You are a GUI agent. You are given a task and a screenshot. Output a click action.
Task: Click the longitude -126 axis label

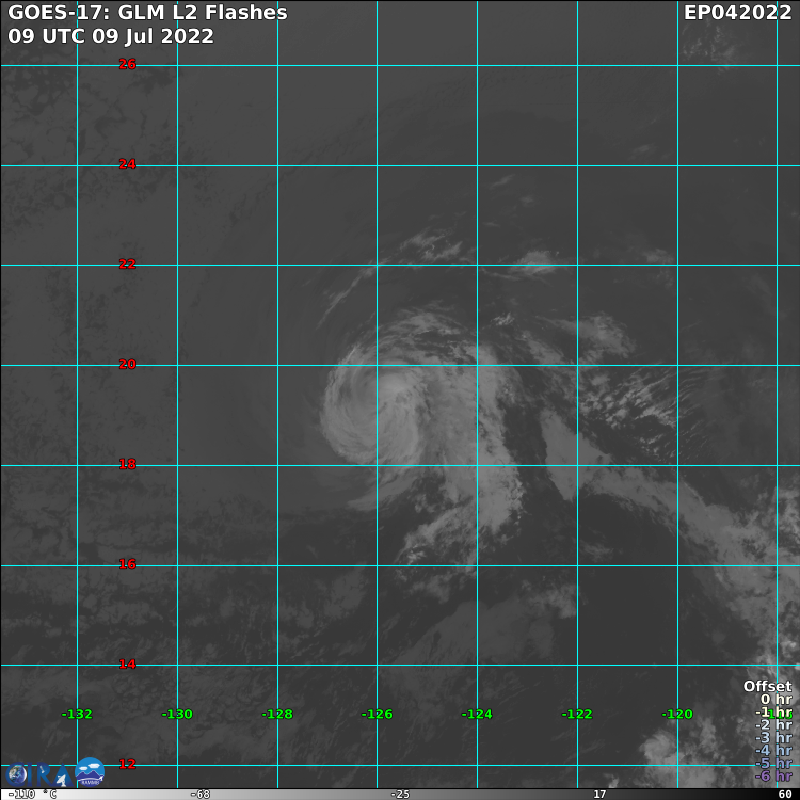(x=377, y=714)
